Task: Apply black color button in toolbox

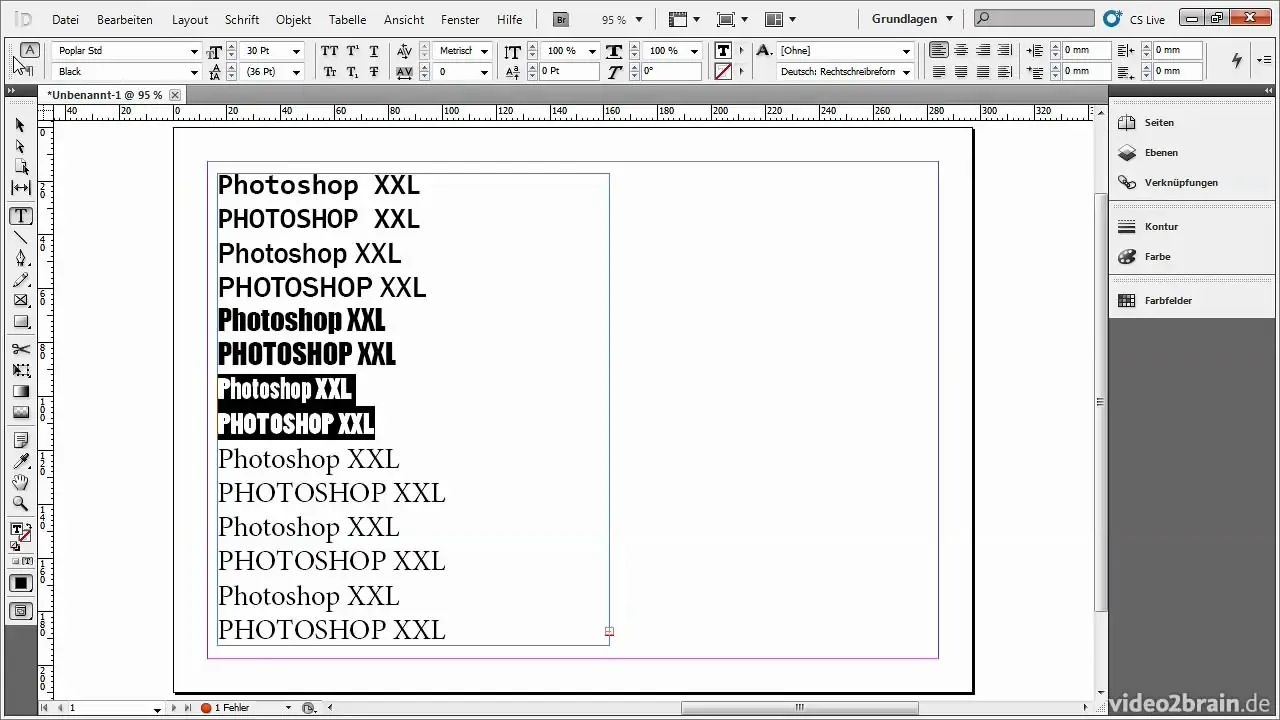Action: point(21,583)
